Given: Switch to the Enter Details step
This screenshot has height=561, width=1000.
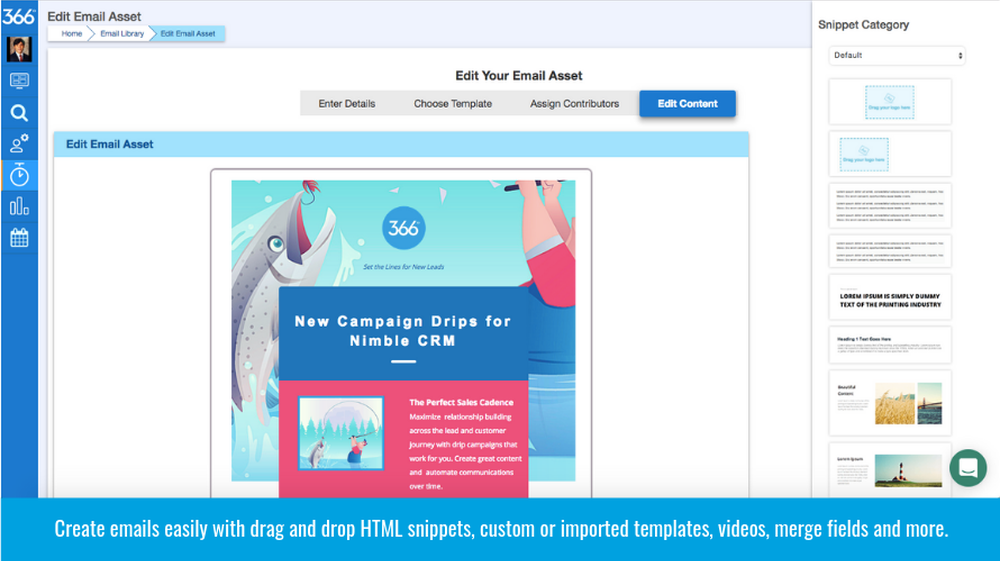Looking at the screenshot, I should tap(347, 103).
